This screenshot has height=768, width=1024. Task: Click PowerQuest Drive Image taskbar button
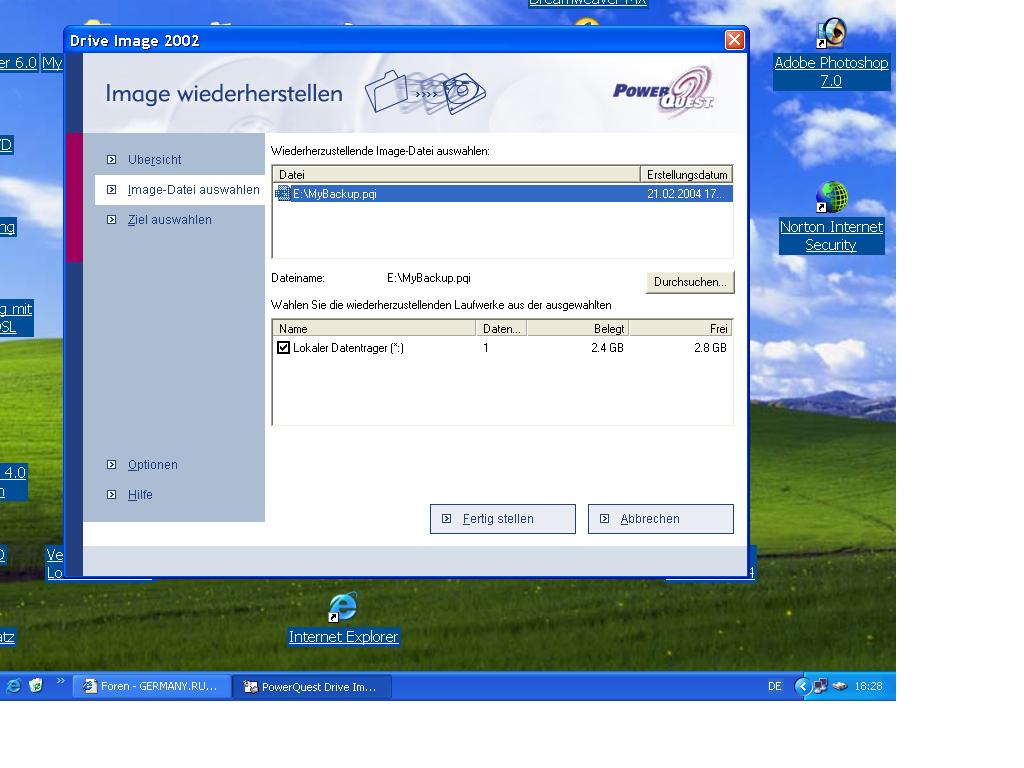[x=312, y=686]
